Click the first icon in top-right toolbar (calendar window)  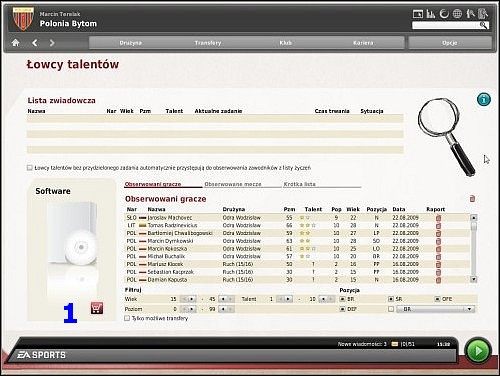tap(418, 14)
